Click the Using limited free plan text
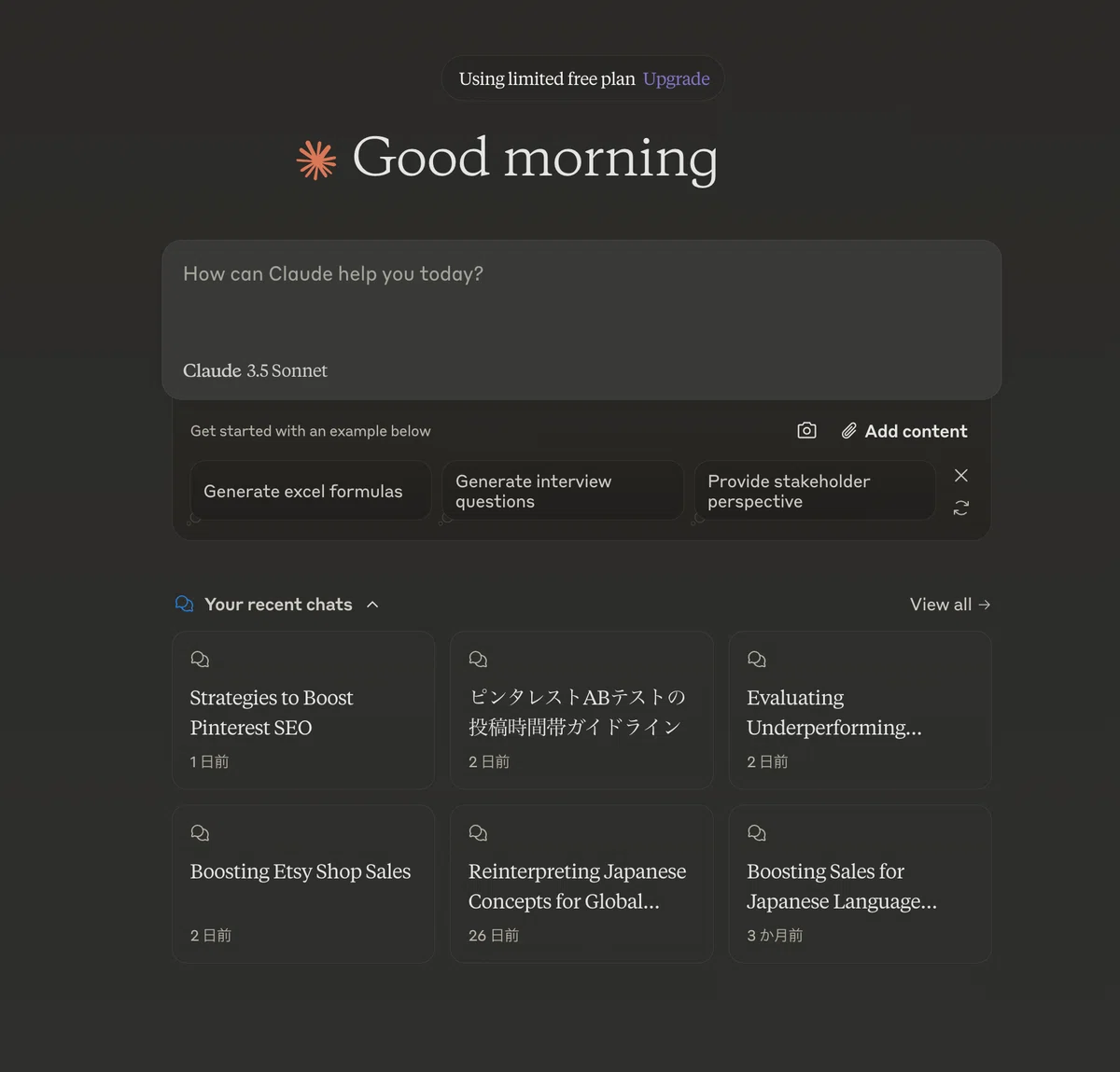Image resolution: width=1120 pixels, height=1072 pixels. pos(547,79)
